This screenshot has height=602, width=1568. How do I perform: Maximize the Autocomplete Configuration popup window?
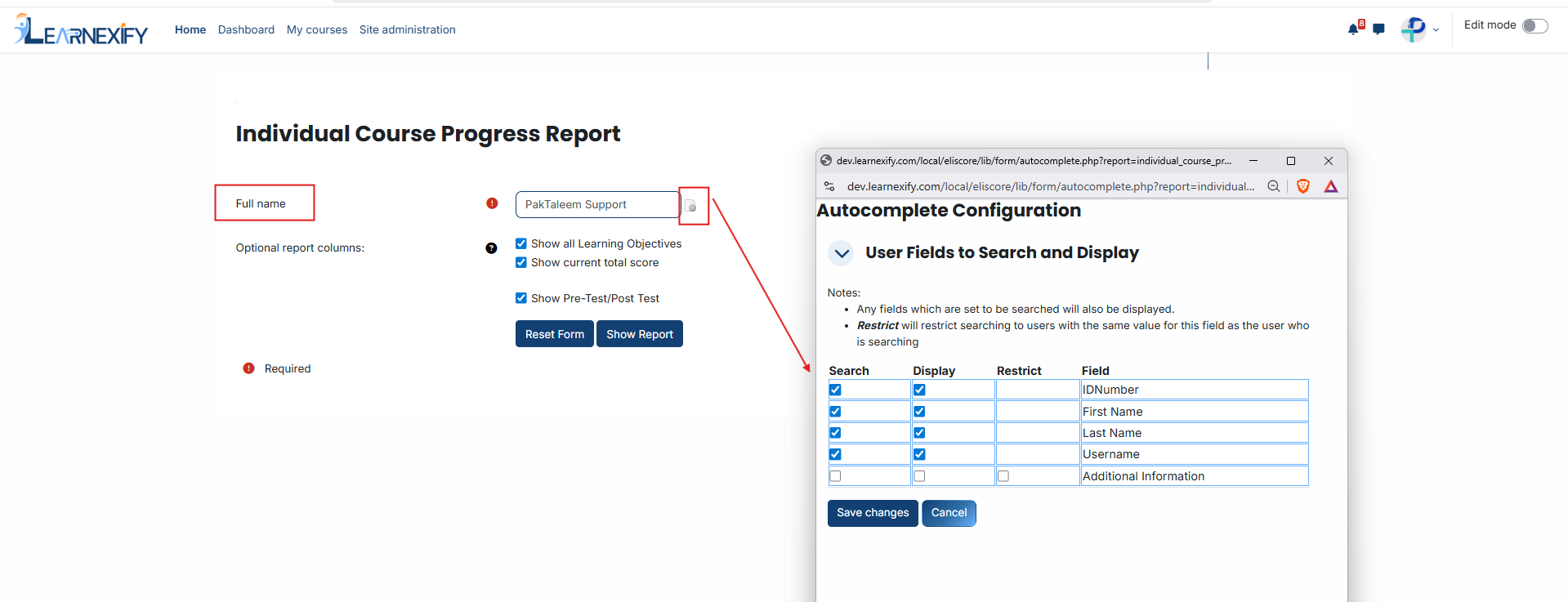click(1291, 161)
